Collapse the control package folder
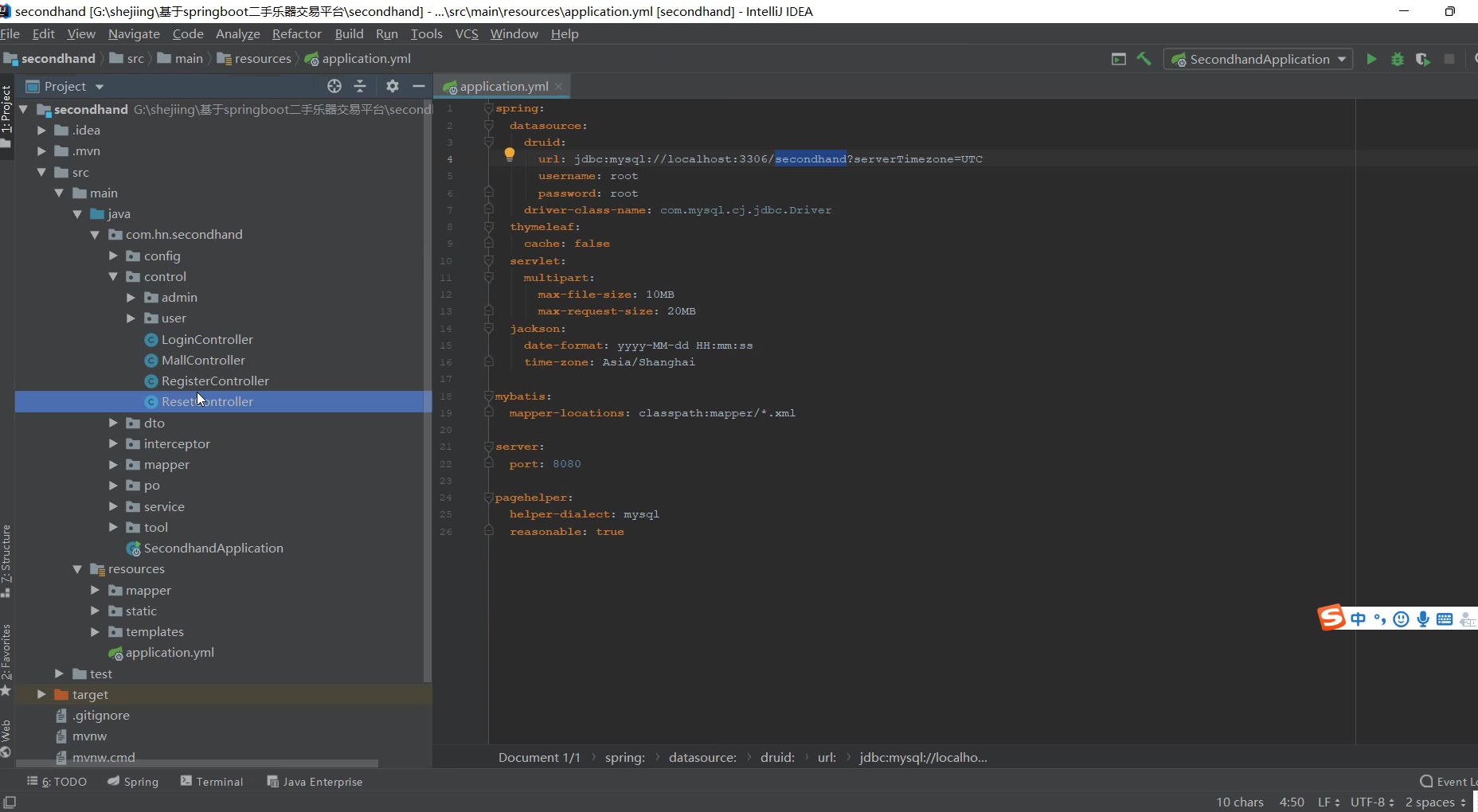The height and width of the screenshot is (812, 1478). point(113,276)
